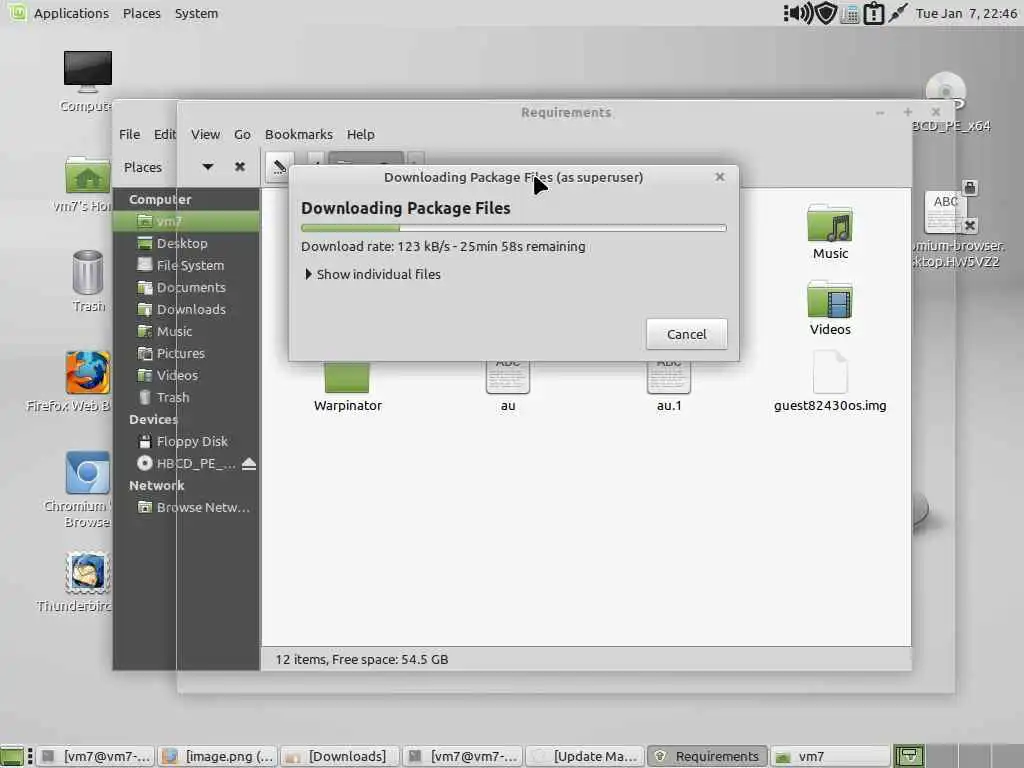The image size is (1024, 768).
Task: Open the Bookmarks menu
Action: coord(298,134)
